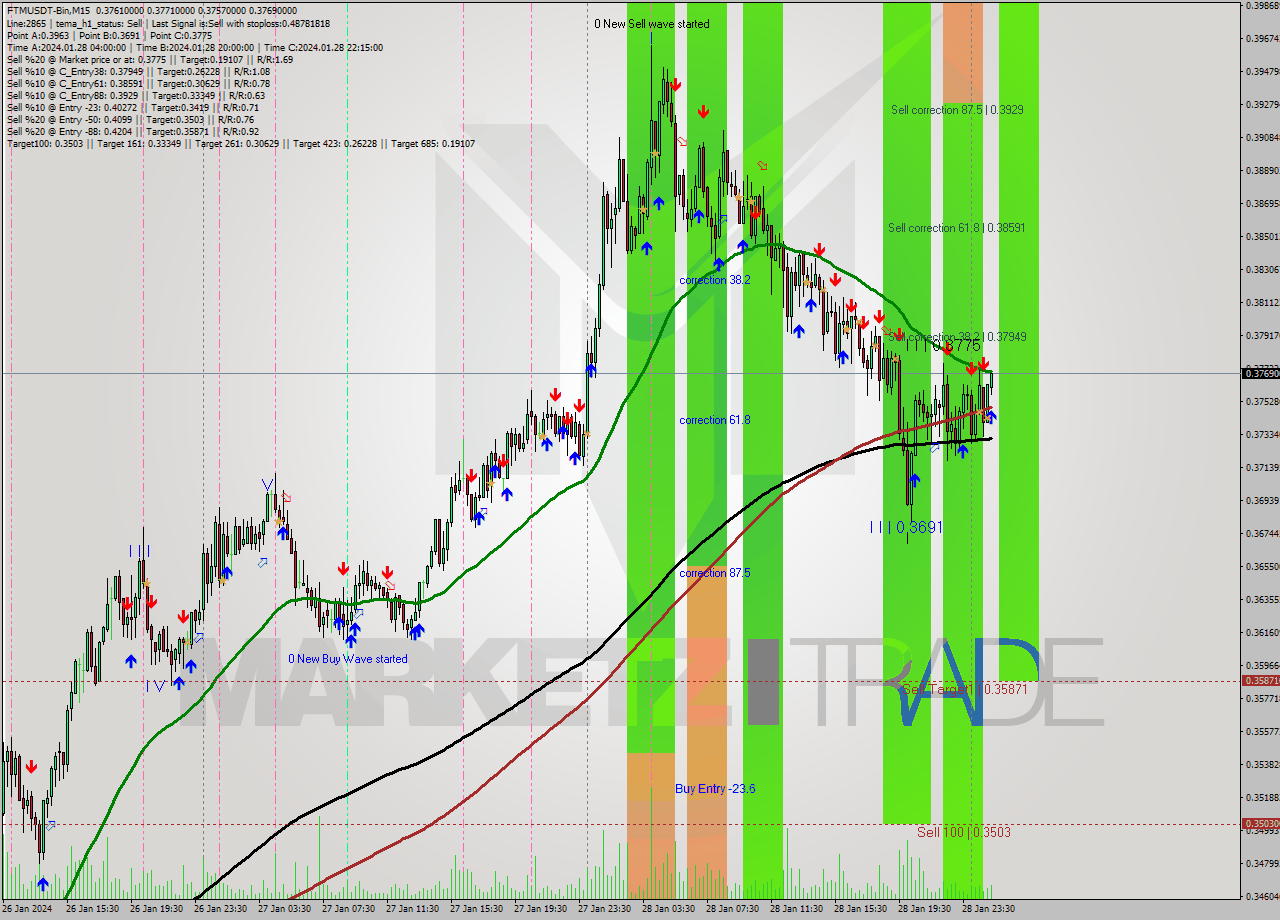Click the 'Sell correction 38.2 | 0.37949' label

tap(957, 337)
